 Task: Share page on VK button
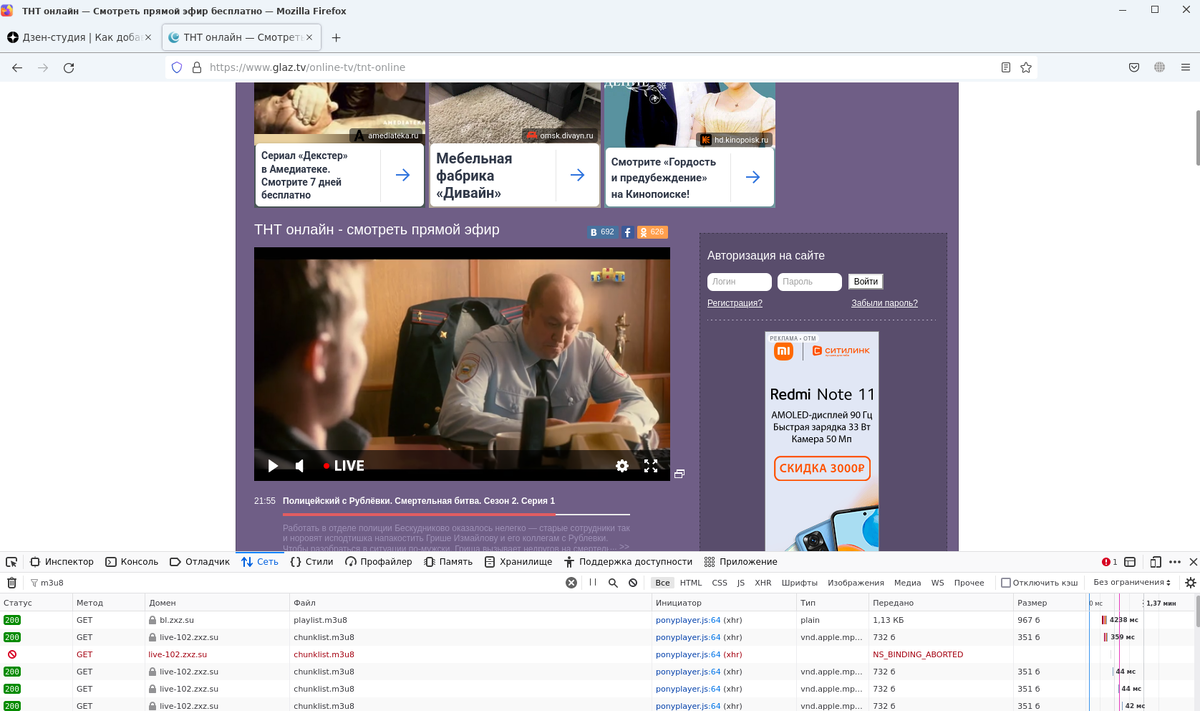pos(603,232)
